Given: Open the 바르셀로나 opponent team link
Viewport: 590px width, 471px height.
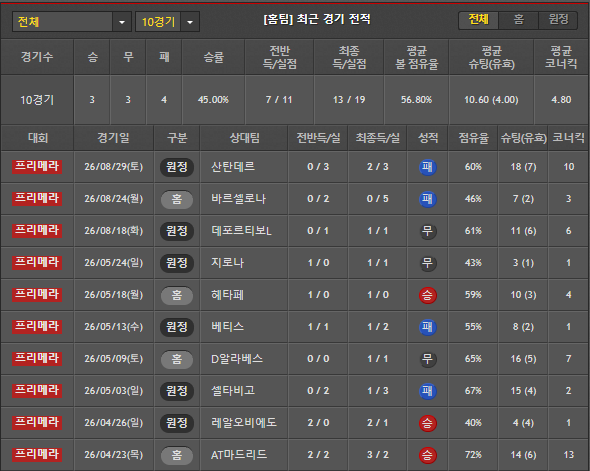Looking at the screenshot, I should pyautogui.click(x=238, y=199).
